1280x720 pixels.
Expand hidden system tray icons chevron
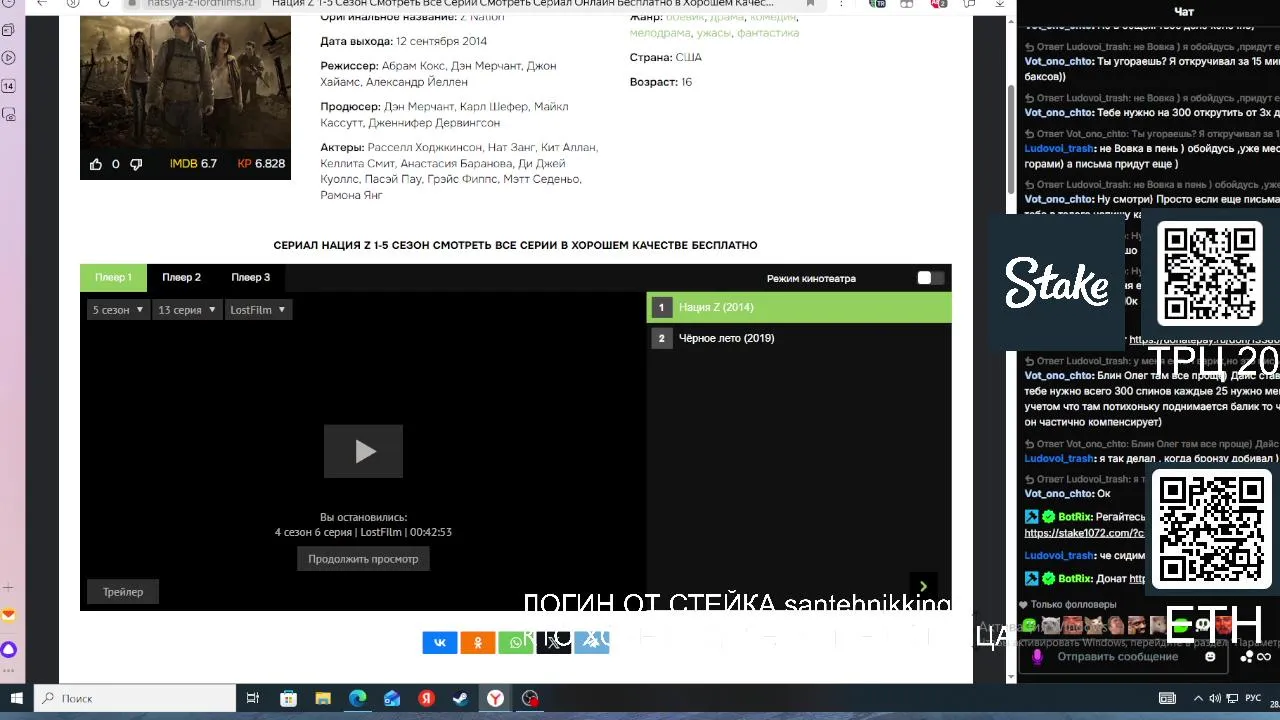point(1198,698)
